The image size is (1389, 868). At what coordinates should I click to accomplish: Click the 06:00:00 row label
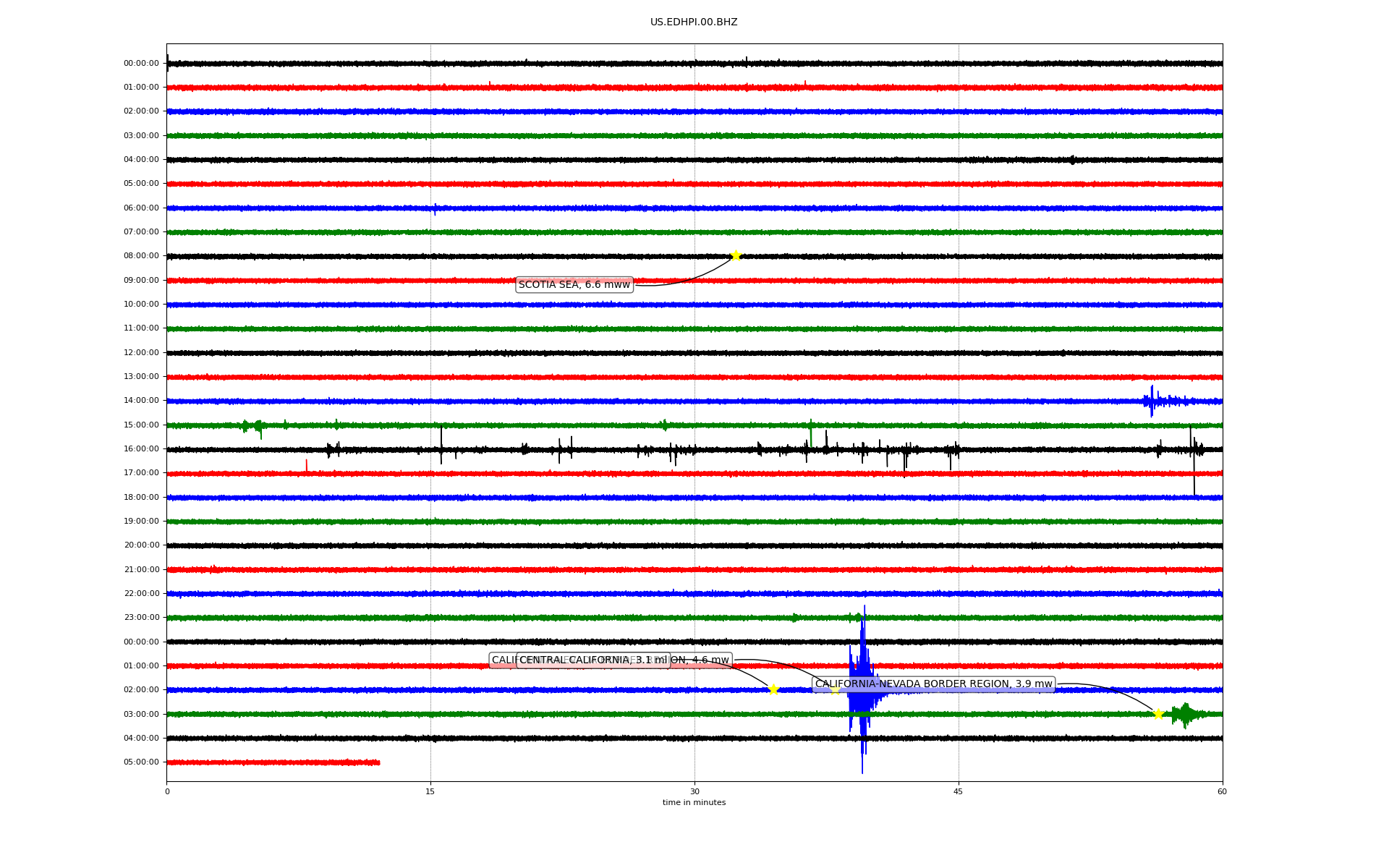141,208
